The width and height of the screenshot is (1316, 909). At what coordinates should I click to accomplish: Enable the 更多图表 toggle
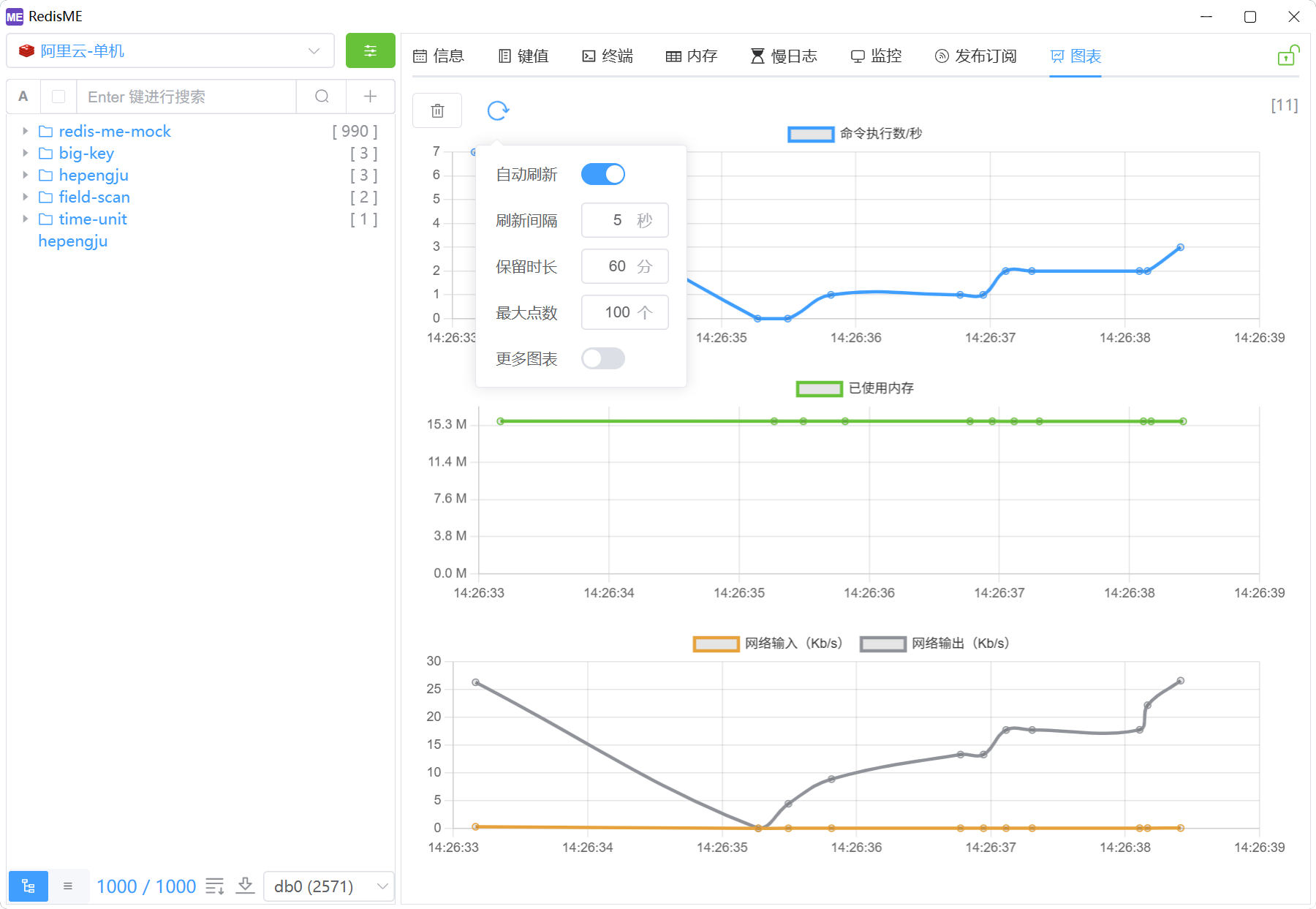(x=603, y=358)
